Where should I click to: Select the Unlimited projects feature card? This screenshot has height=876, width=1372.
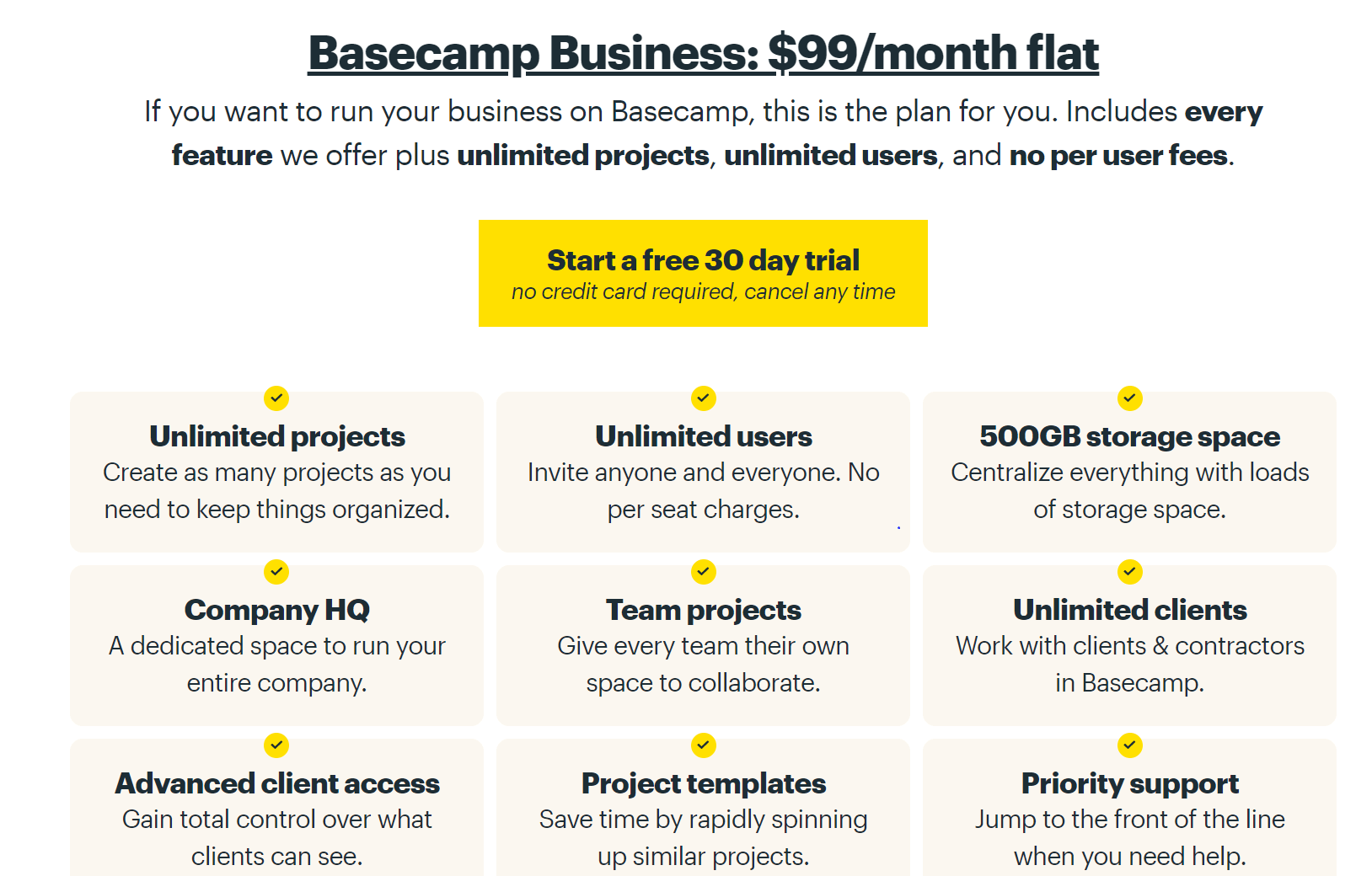coord(276,472)
